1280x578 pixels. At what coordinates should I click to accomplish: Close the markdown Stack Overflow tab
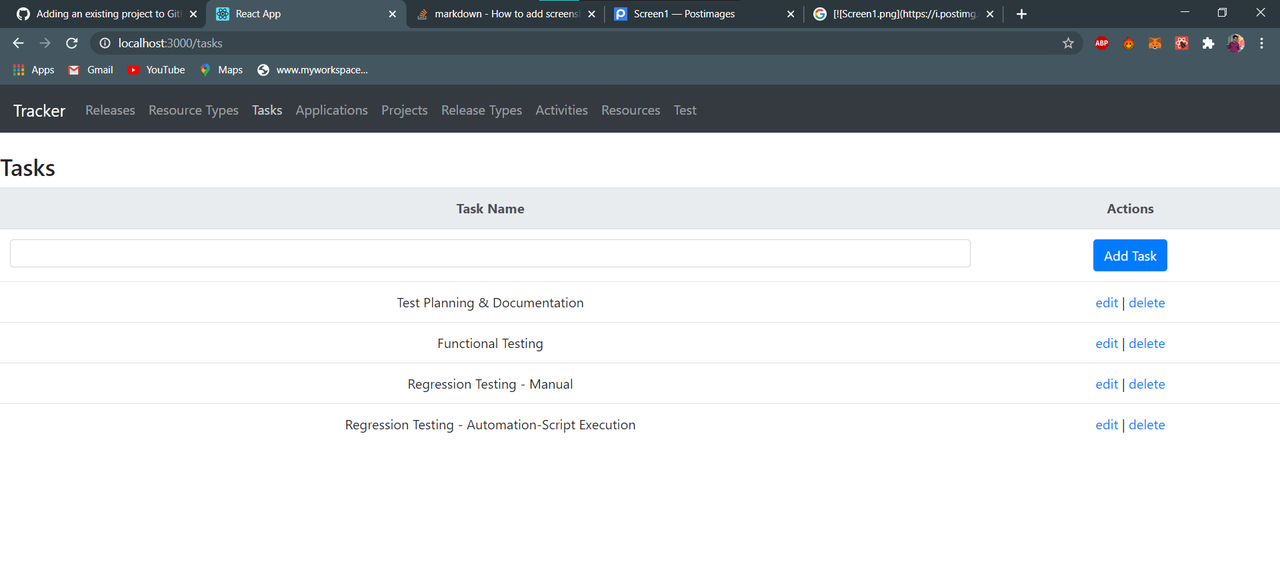(591, 14)
